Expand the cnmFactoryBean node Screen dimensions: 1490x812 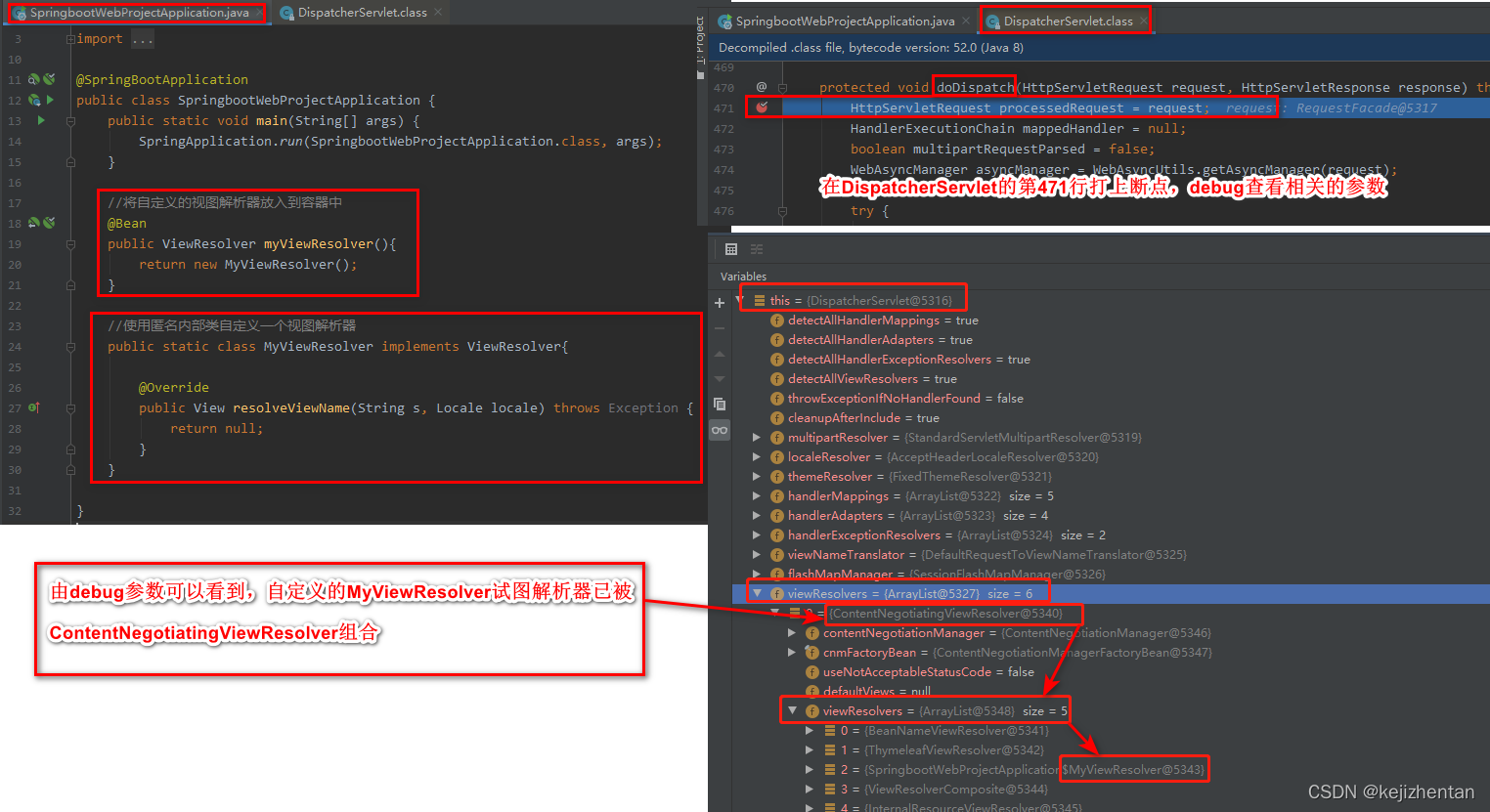click(792, 653)
